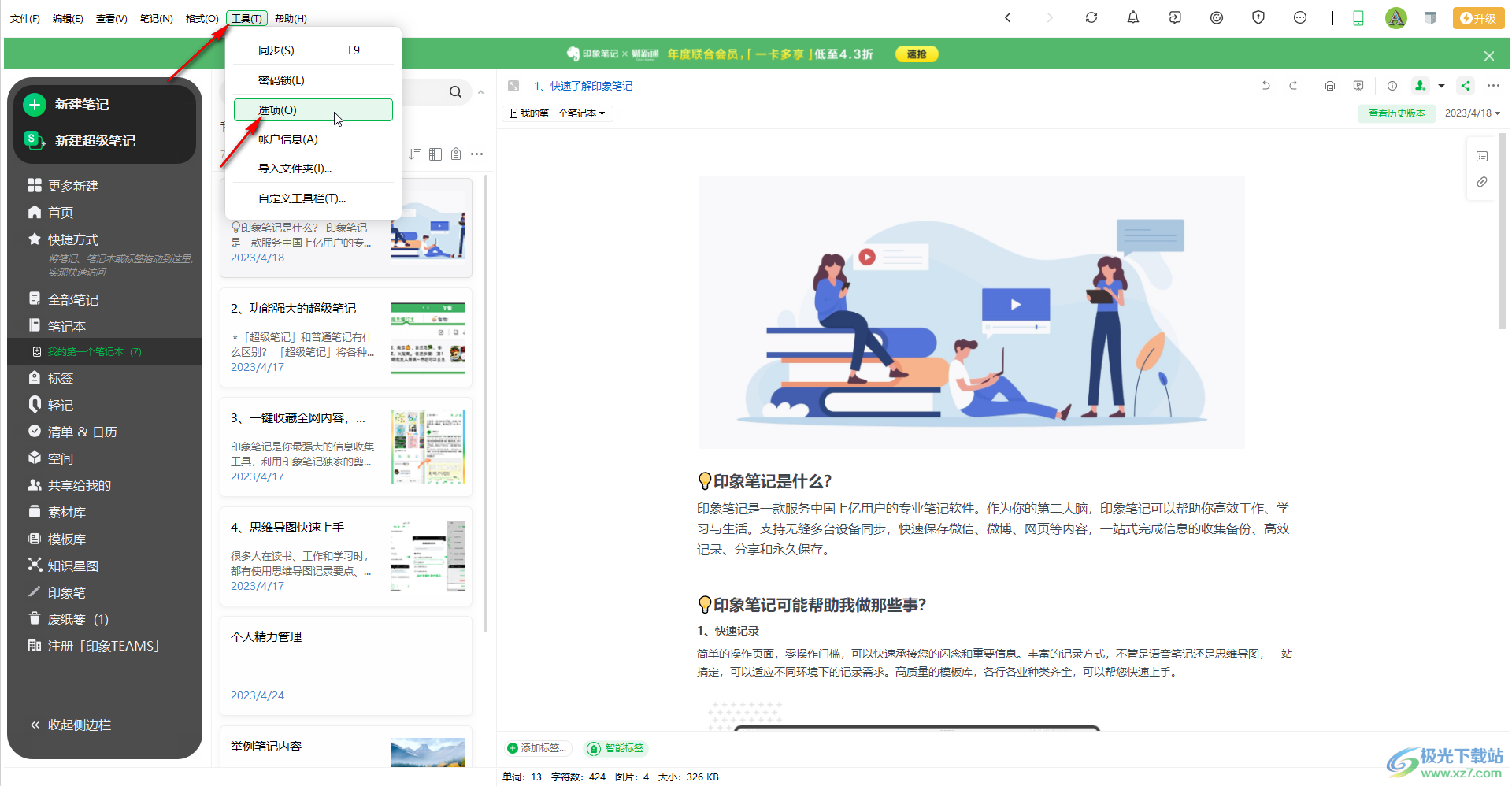The height and width of the screenshot is (786, 1512).
Task: Open note list more options three dots
Action: pyautogui.click(x=477, y=154)
